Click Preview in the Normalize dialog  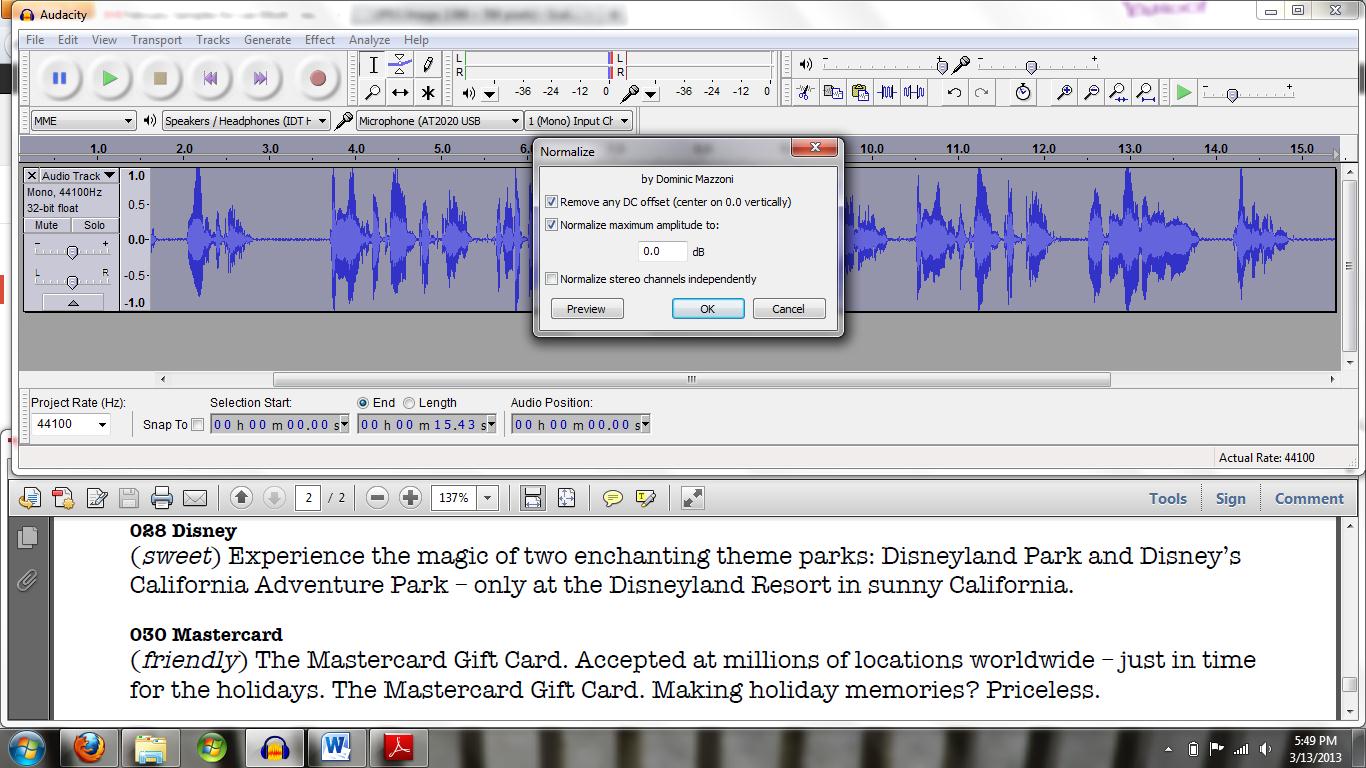coord(586,309)
